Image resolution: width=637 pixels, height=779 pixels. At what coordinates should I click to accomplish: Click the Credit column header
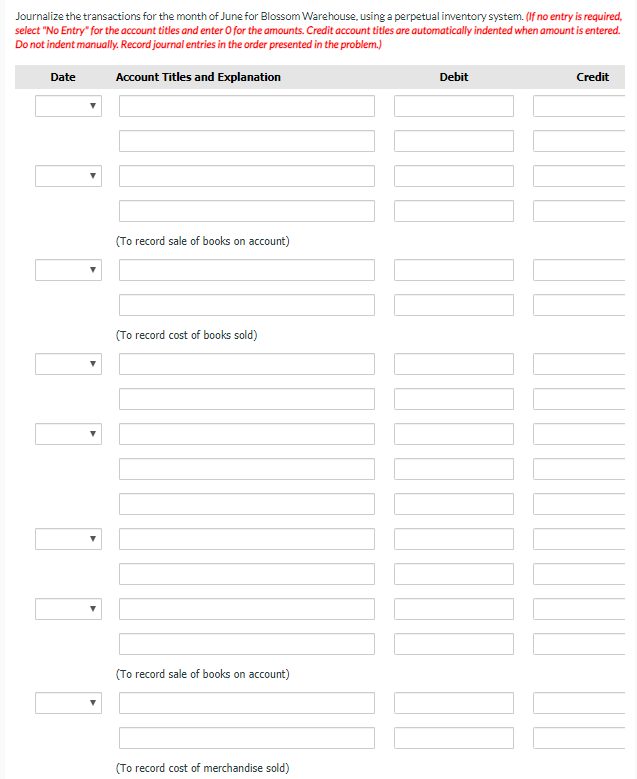tap(592, 77)
